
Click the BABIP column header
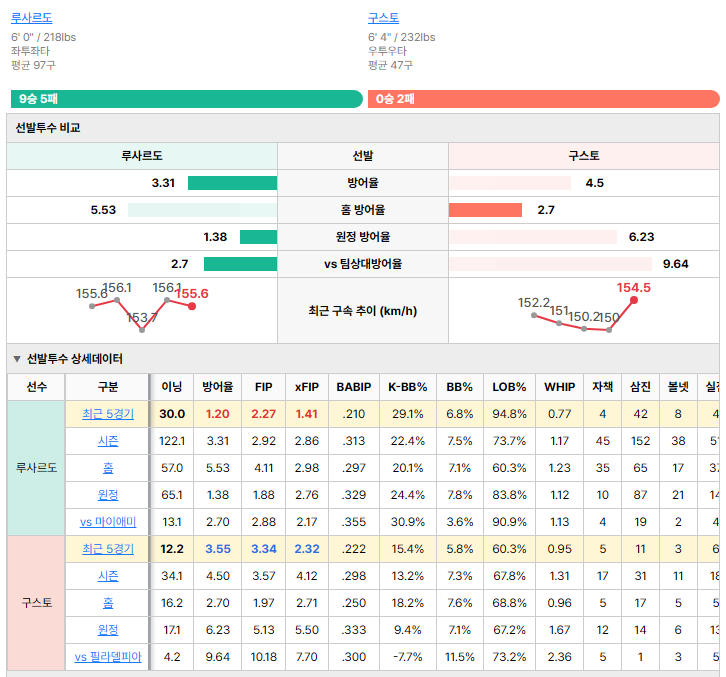[x=354, y=387]
